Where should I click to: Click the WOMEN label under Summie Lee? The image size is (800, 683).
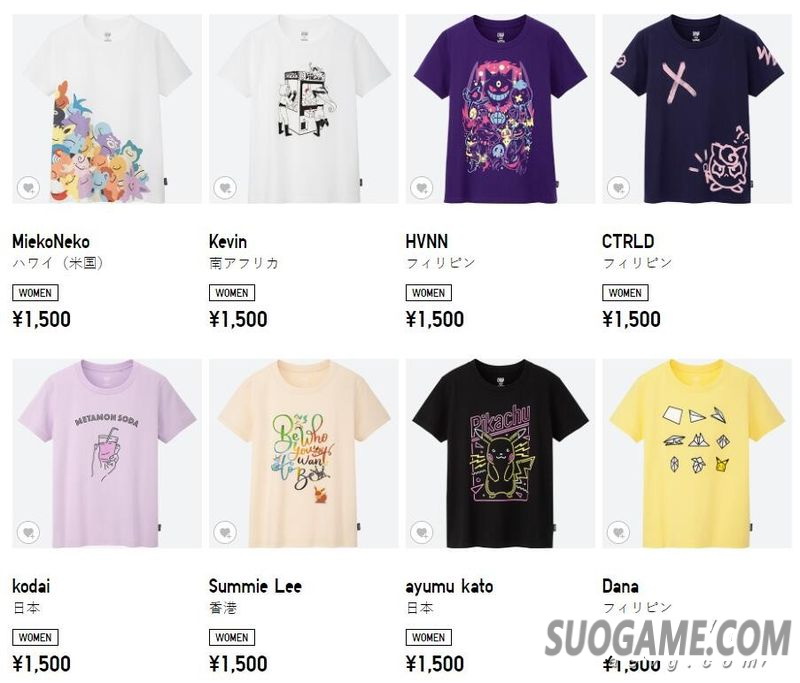pyautogui.click(x=232, y=638)
